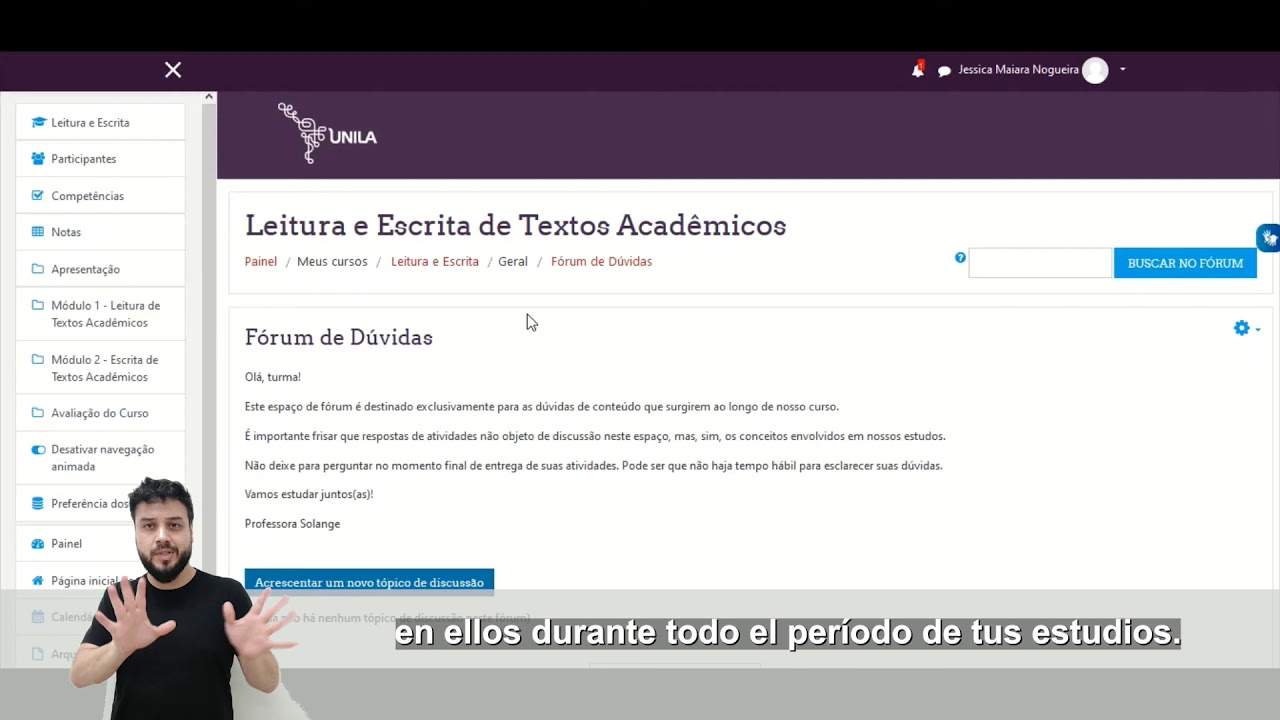Click the Jessica Maiara Nogueira user name
The width and height of the screenshot is (1280, 720).
click(1018, 70)
